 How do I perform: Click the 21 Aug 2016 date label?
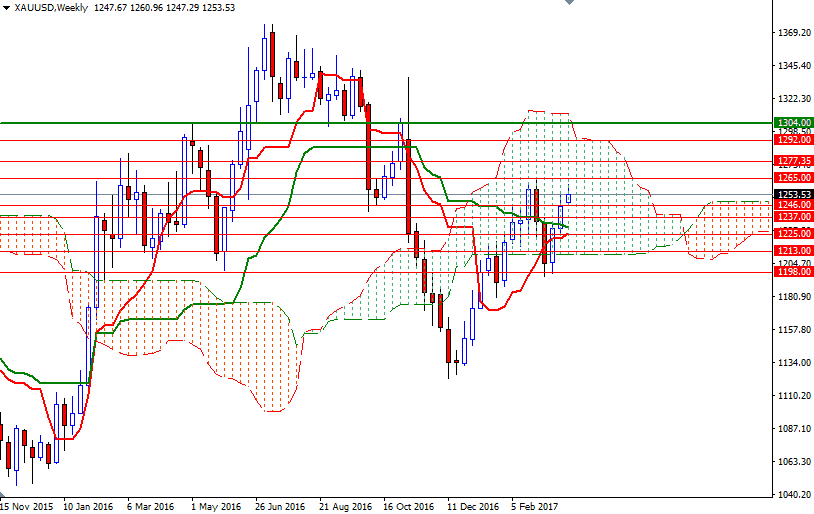pos(345,507)
